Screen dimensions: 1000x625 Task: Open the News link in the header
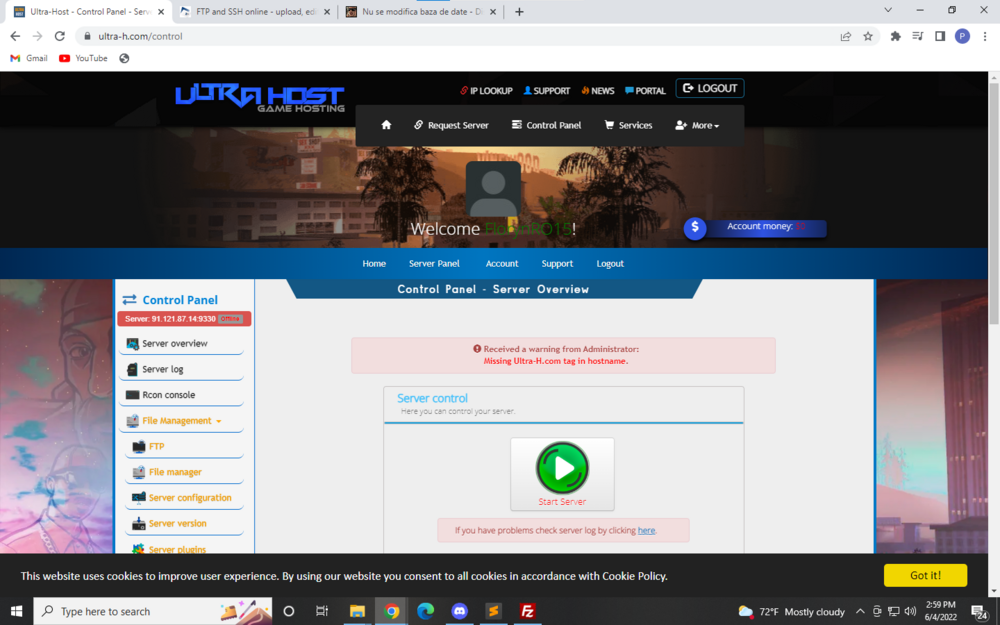click(598, 91)
